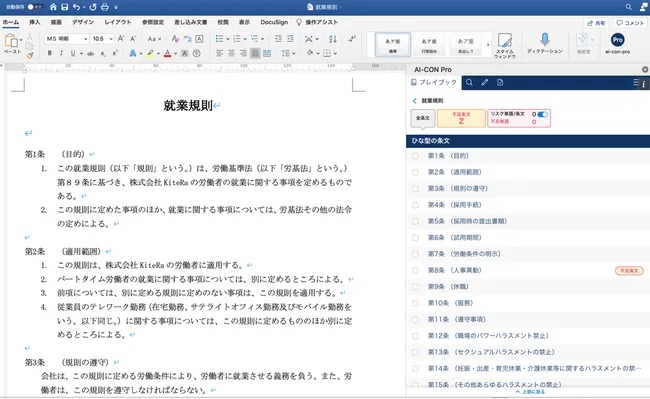Image resolution: width=650 pixels, height=399 pixels.
Task: Decrease font size
Action: (x=133, y=39)
